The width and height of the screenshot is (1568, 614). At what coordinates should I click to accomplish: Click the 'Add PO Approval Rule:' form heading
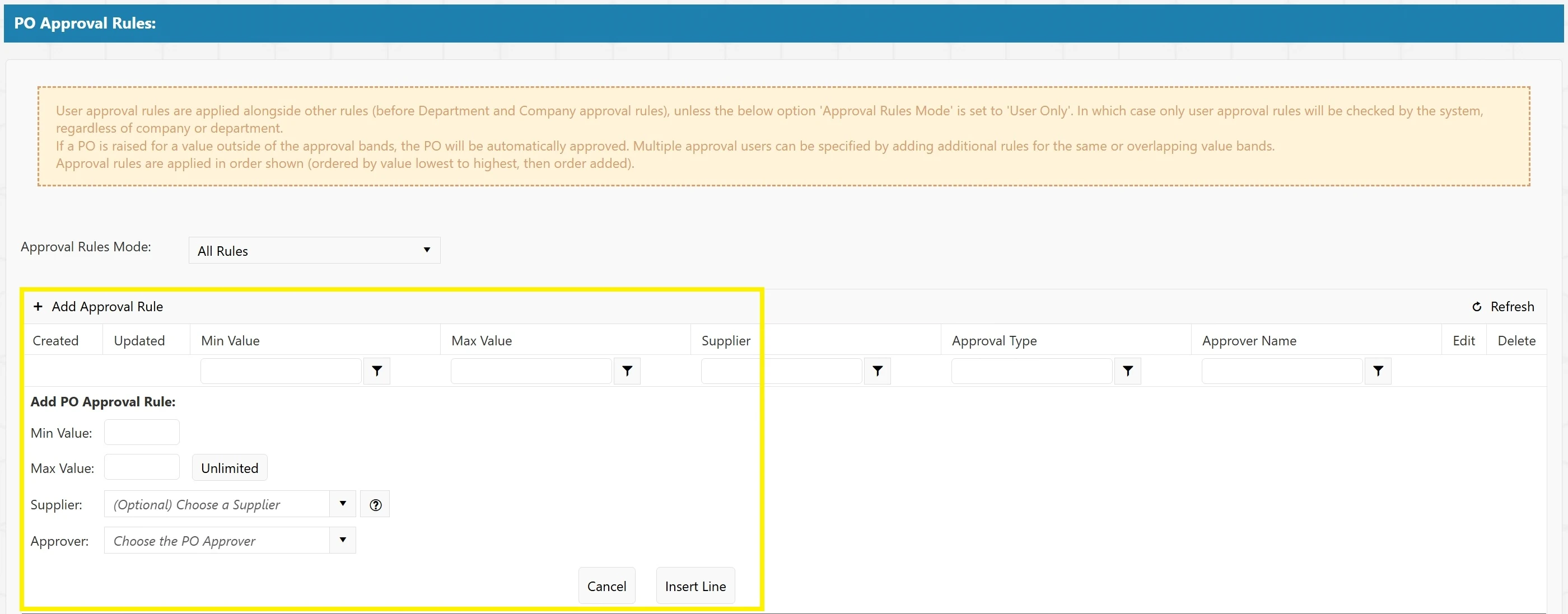pyautogui.click(x=103, y=402)
